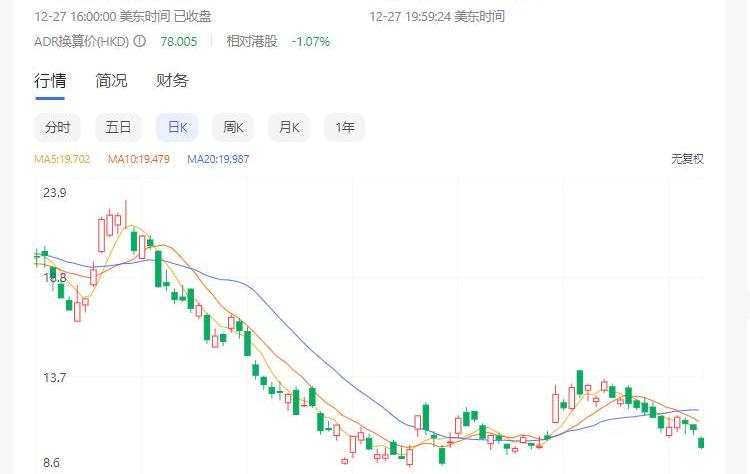This screenshot has height=474, width=750.
Task: Open the 无复权 adjustment dropdown
Action: 687,159
